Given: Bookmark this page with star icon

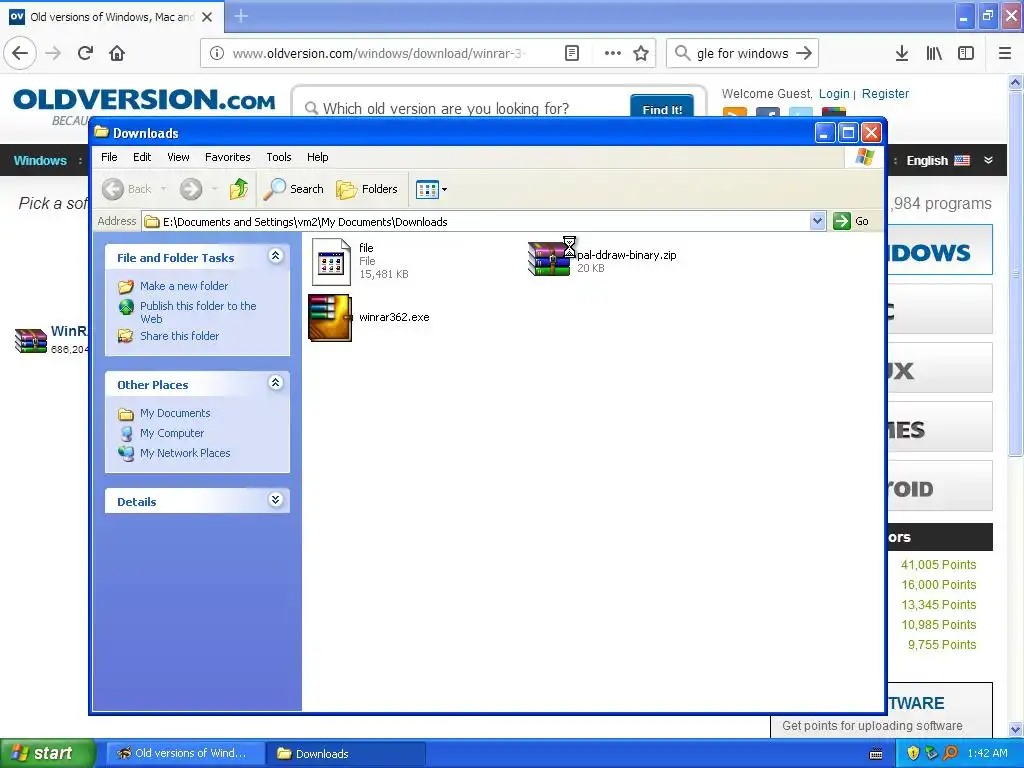Looking at the screenshot, I should click(641, 53).
